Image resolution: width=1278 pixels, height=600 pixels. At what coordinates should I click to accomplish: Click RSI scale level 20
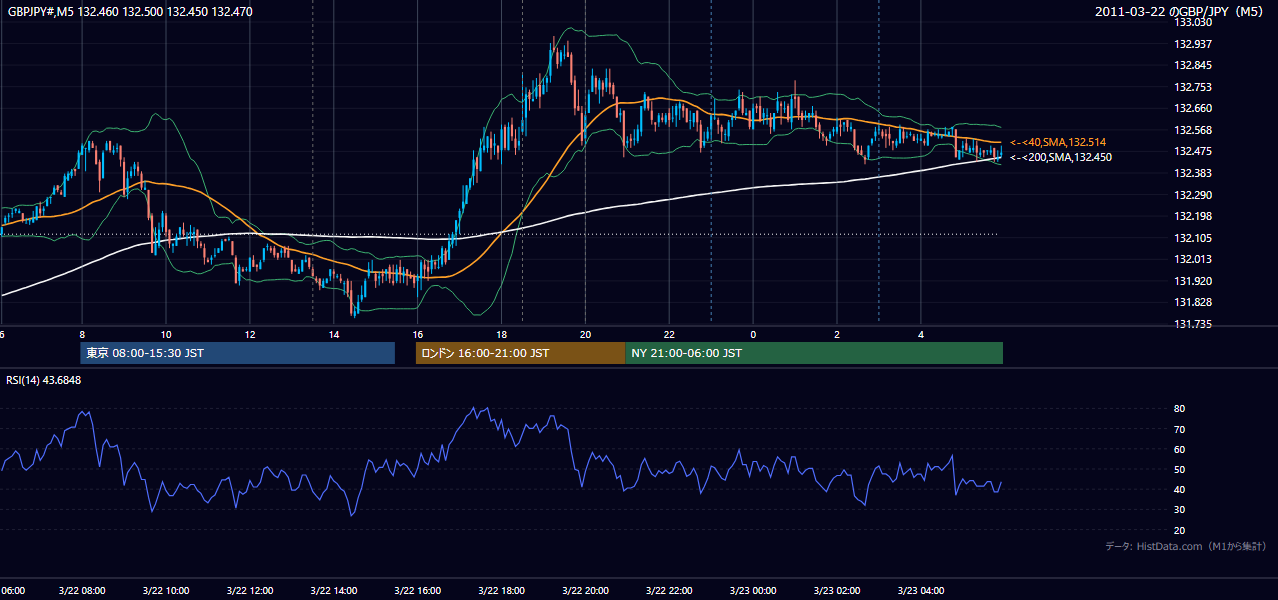(x=1179, y=531)
